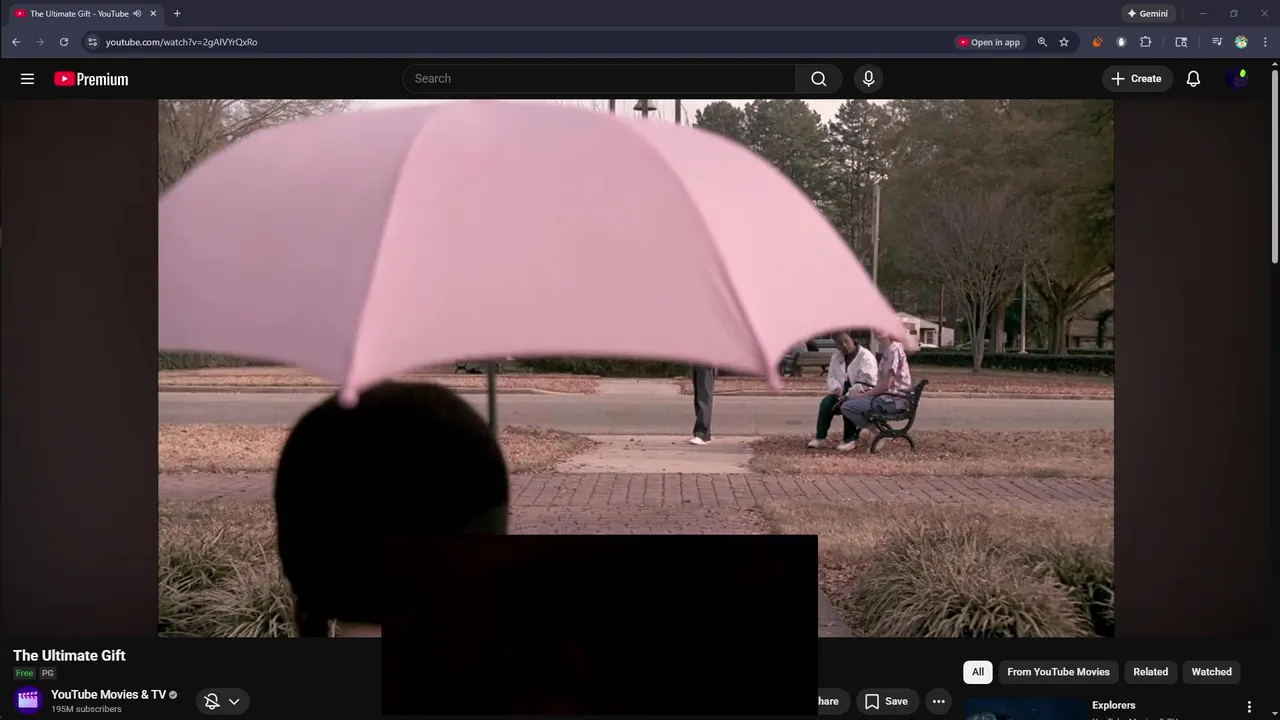Open the orange extension icon
Image resolution: width=1280 pixels, height=720 pixels.
[1098, 42]
